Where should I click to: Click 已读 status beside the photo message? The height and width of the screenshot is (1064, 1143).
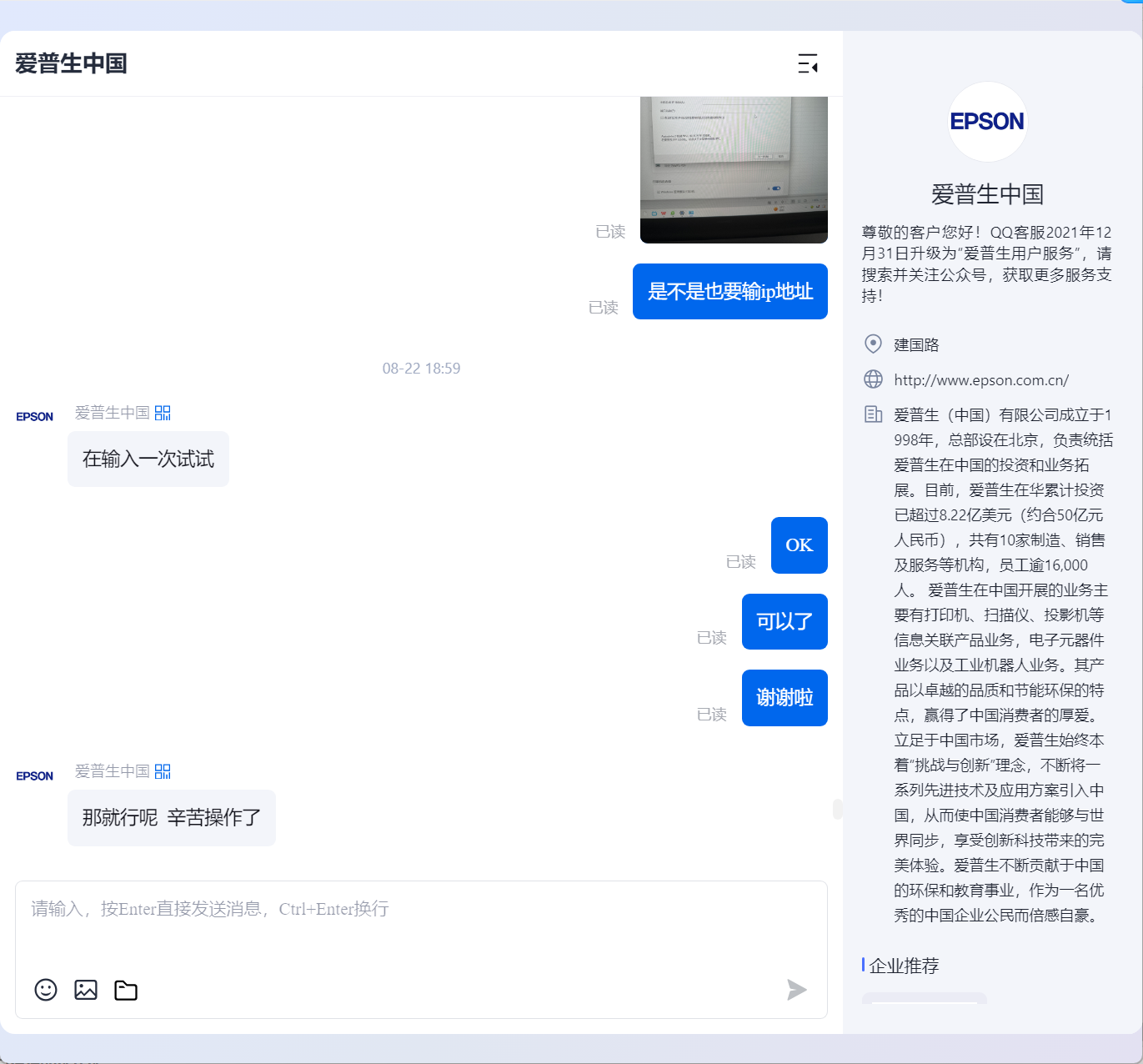coord(610,232)
